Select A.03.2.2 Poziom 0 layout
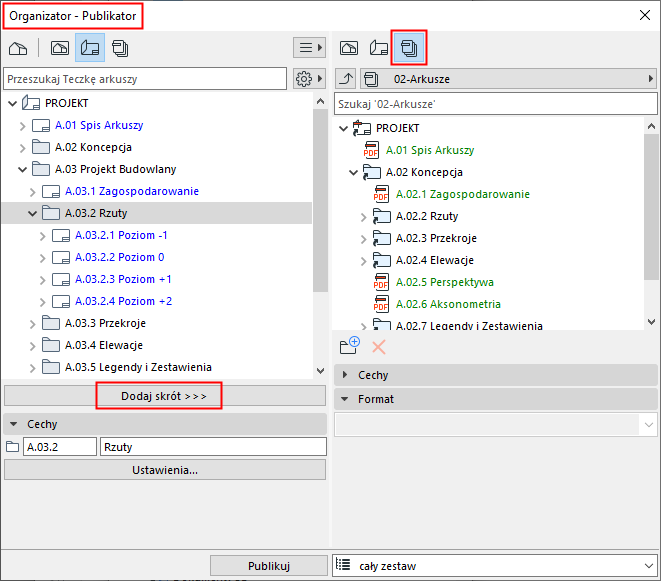Image resolution: width=661 pixels, height=581 pixels. point(120,257)
